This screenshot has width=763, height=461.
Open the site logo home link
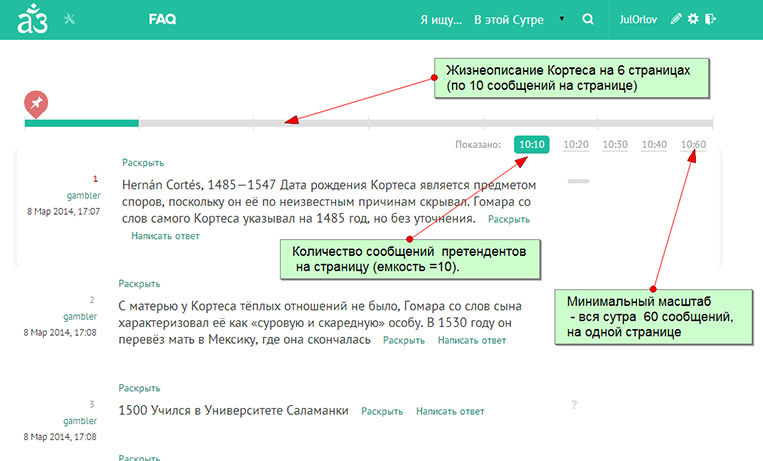click(x=33, y=19)
